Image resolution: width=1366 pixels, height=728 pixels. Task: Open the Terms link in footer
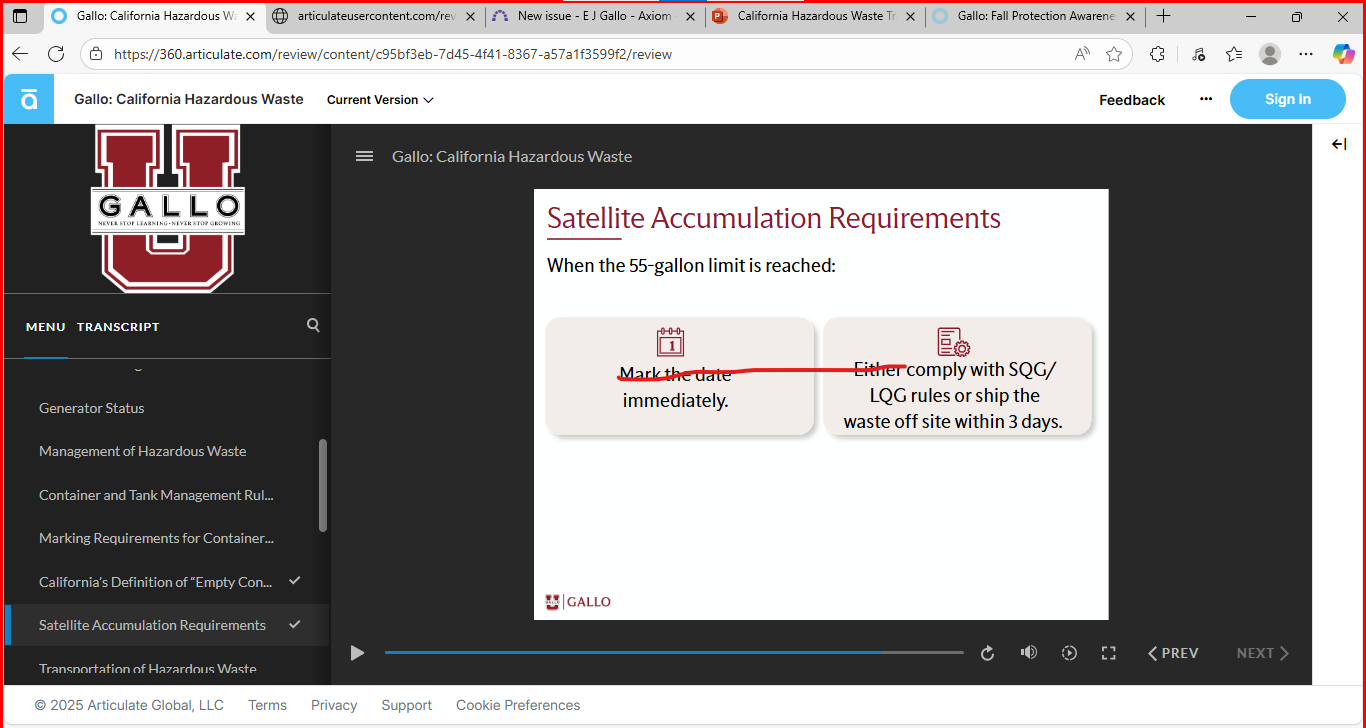(x=267, y=705)
